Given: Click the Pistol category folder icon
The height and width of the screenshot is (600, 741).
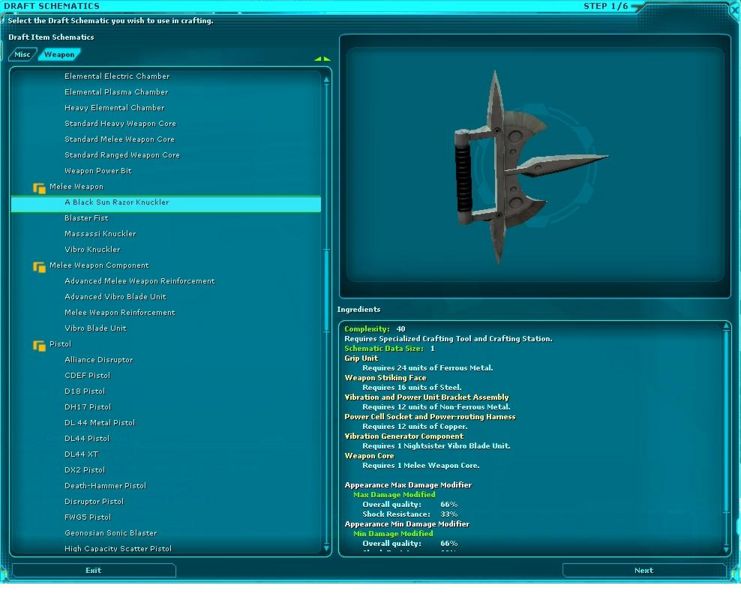Looking at the screenshot, I should (x=39, y=345).
